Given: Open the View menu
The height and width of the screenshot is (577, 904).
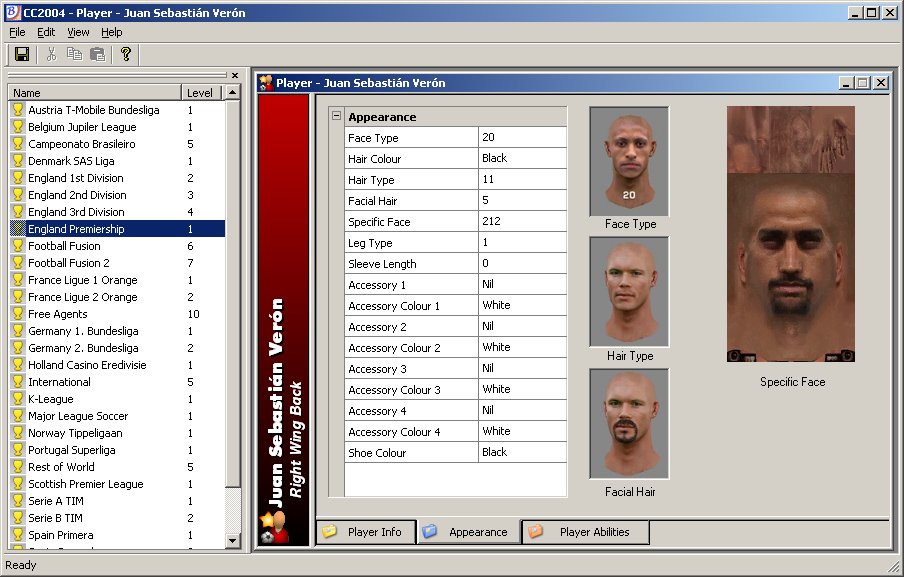Looking at the screenshot, I should coord(78,32).
